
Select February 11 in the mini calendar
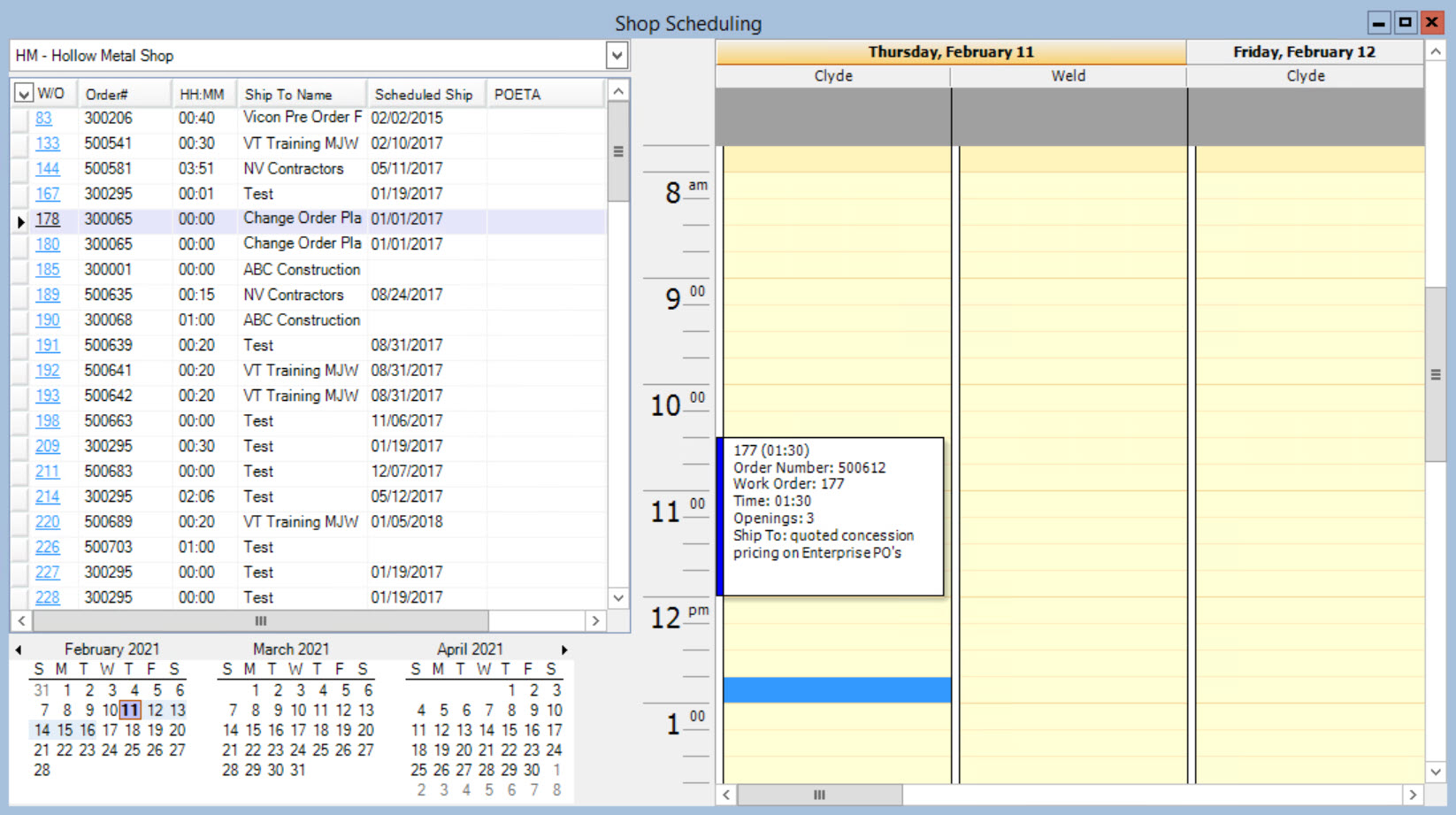130,710
